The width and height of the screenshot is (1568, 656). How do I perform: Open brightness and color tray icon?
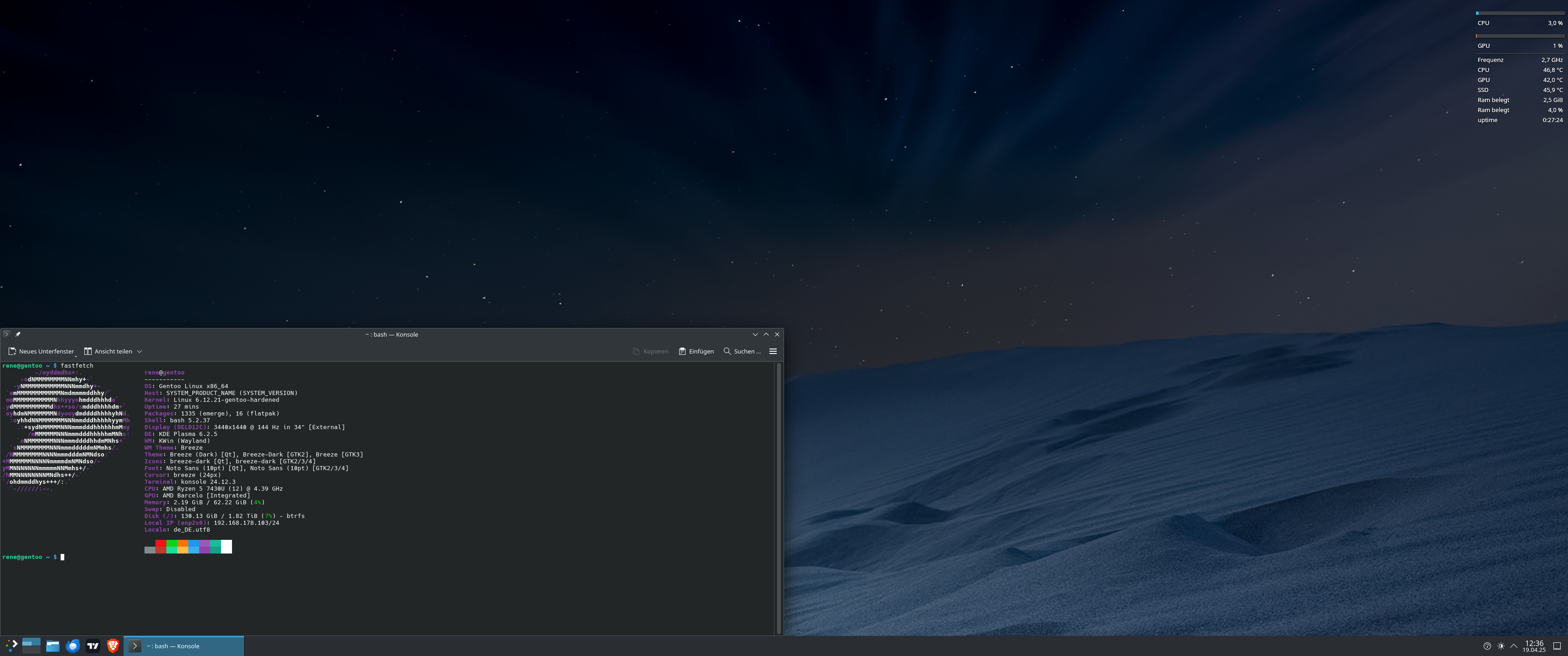pyautogui.click(x=1501, y=646)
